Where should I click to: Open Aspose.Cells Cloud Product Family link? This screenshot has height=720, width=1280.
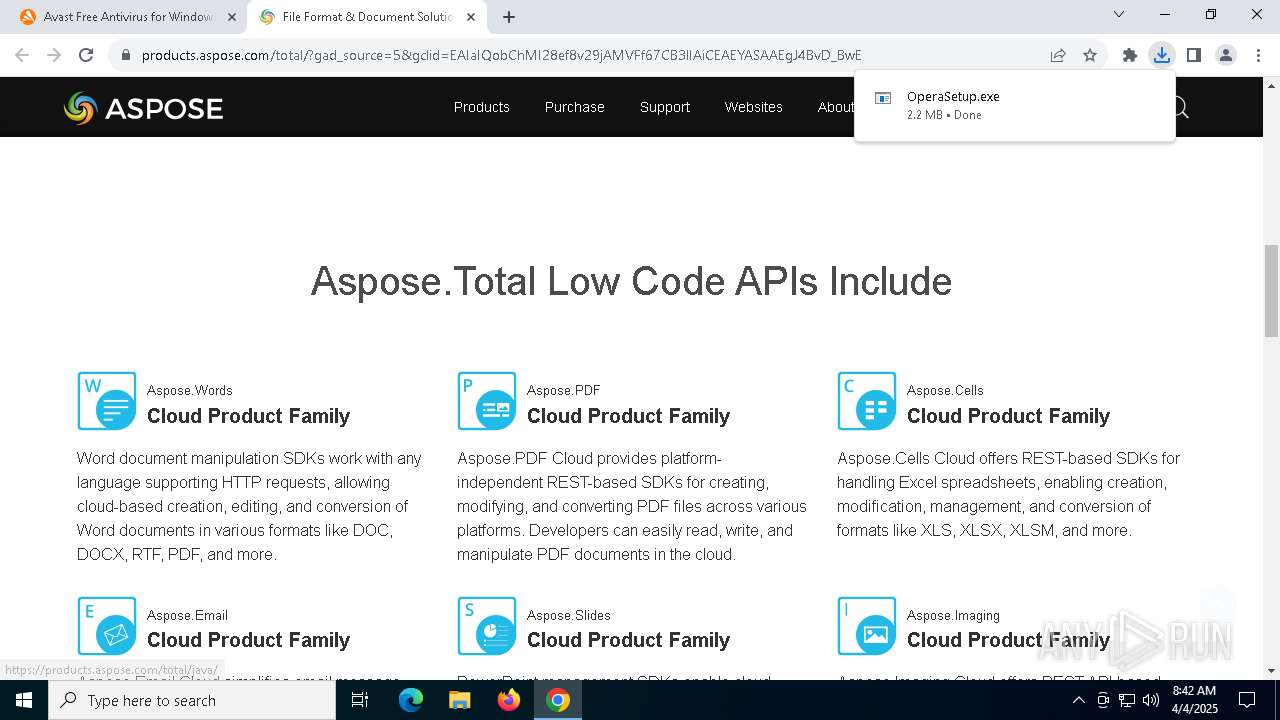[1008, 416]
